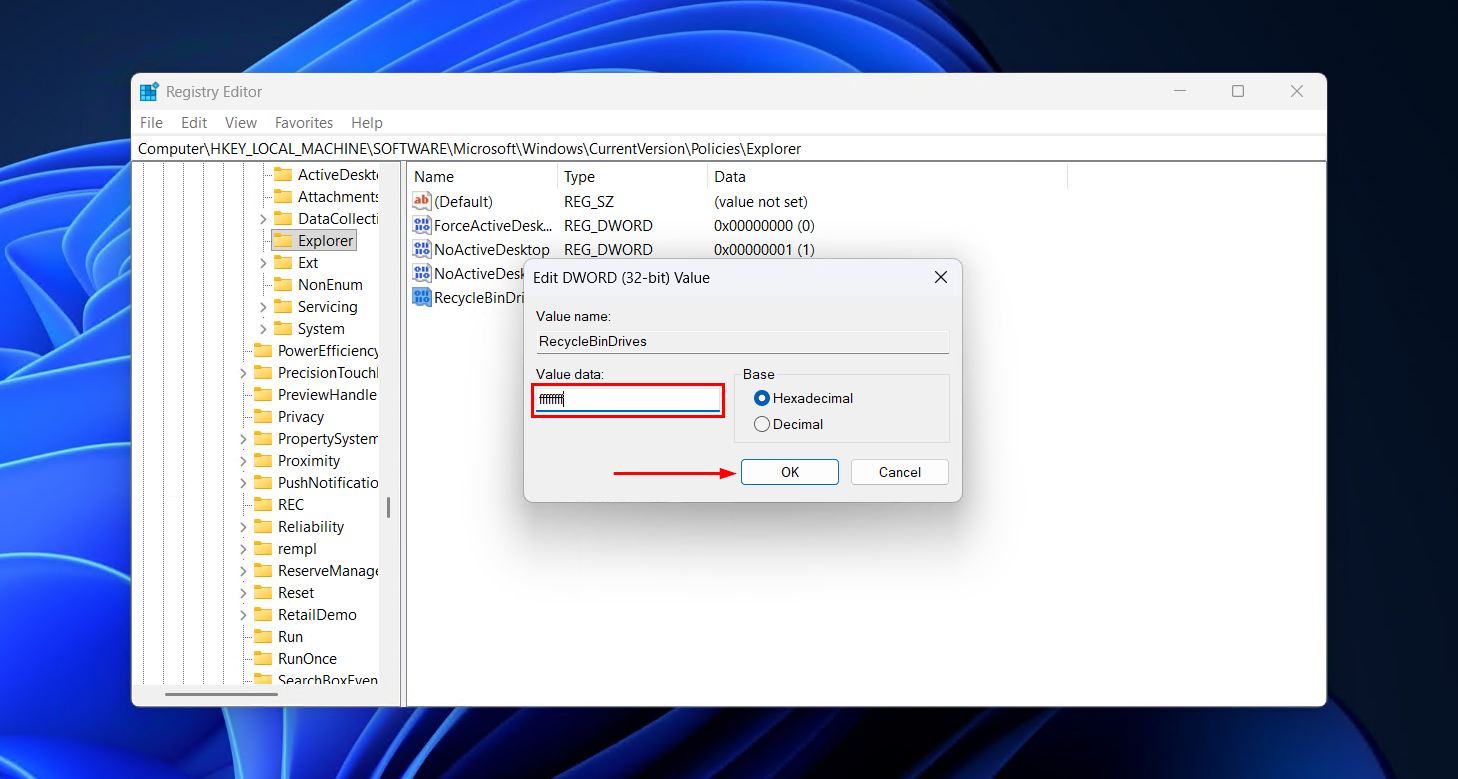The width and height of the screenshot is (1458, 779).
Task: Expand the Servicing tree node
Action: point(263,307)
